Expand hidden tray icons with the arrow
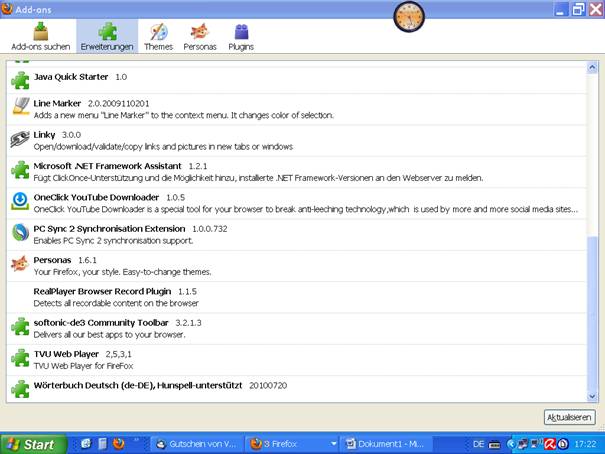The width and height of the screenshot is (605, 454). (511, 444)
